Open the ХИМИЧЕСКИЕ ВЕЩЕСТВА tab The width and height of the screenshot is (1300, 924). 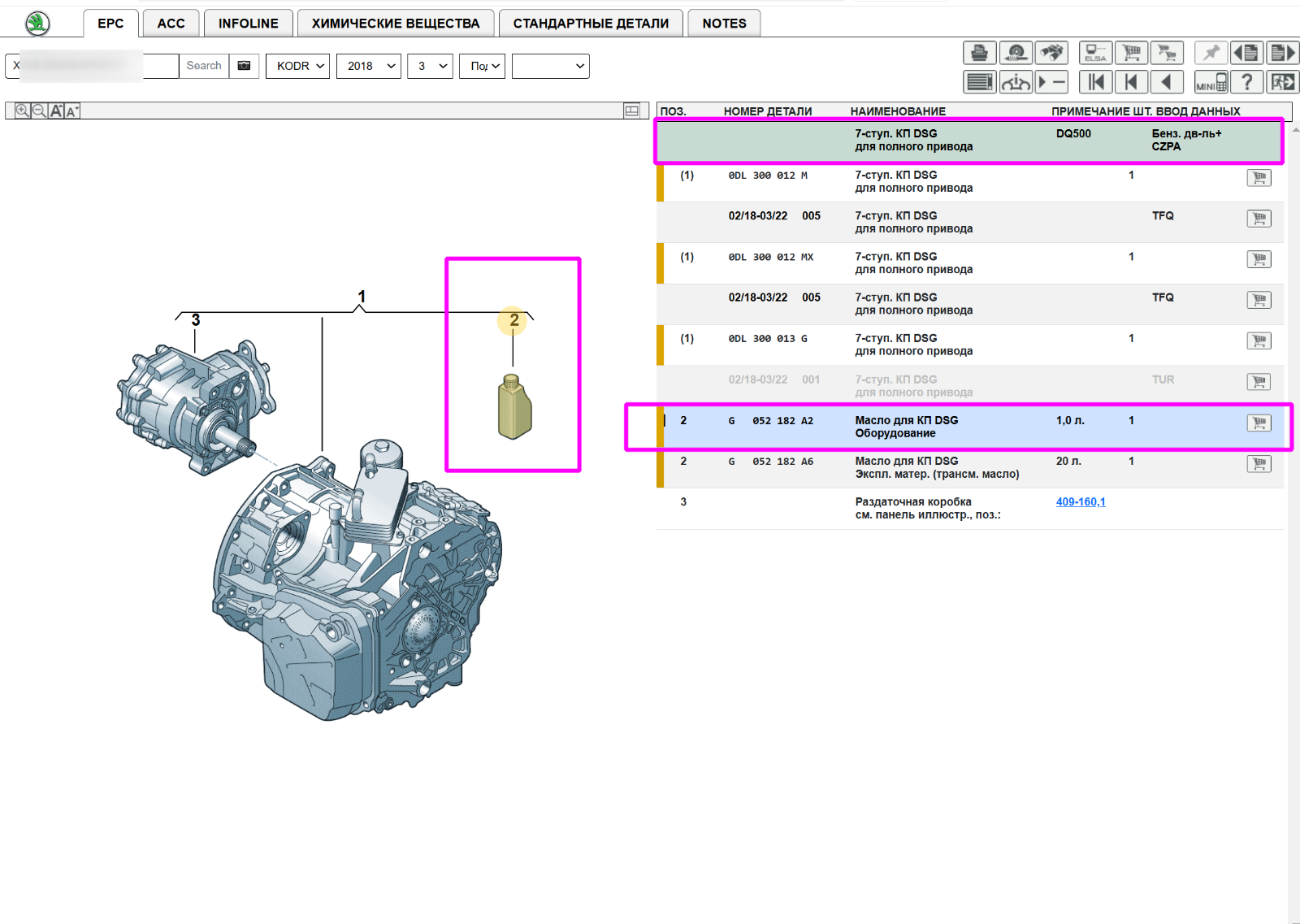pyautogui.click(x=396, y=24)
